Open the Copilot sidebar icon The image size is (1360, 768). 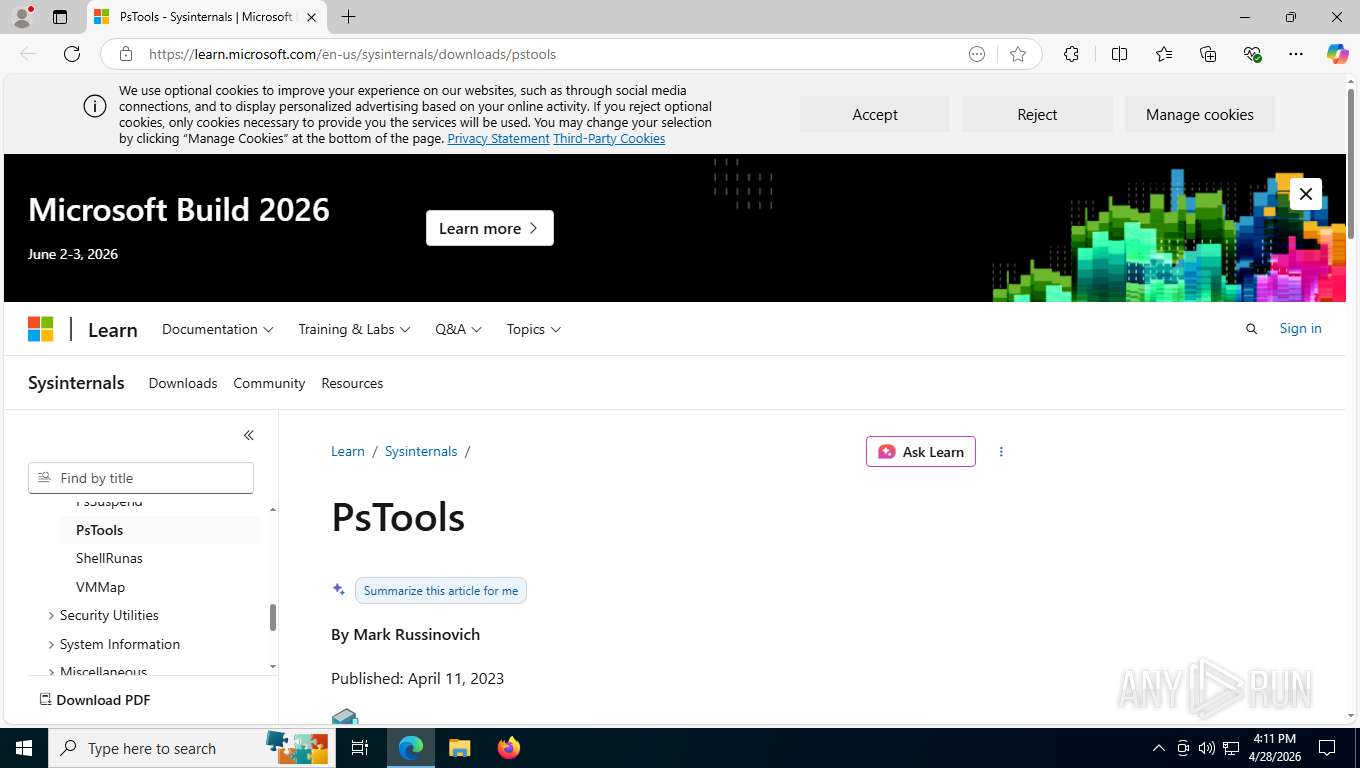(1337, 54)
